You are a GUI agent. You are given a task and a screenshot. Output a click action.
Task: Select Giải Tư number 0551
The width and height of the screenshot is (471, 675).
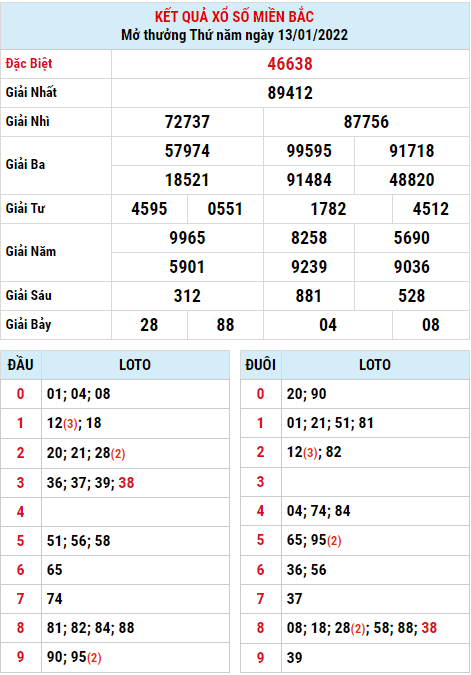(225, 209)
